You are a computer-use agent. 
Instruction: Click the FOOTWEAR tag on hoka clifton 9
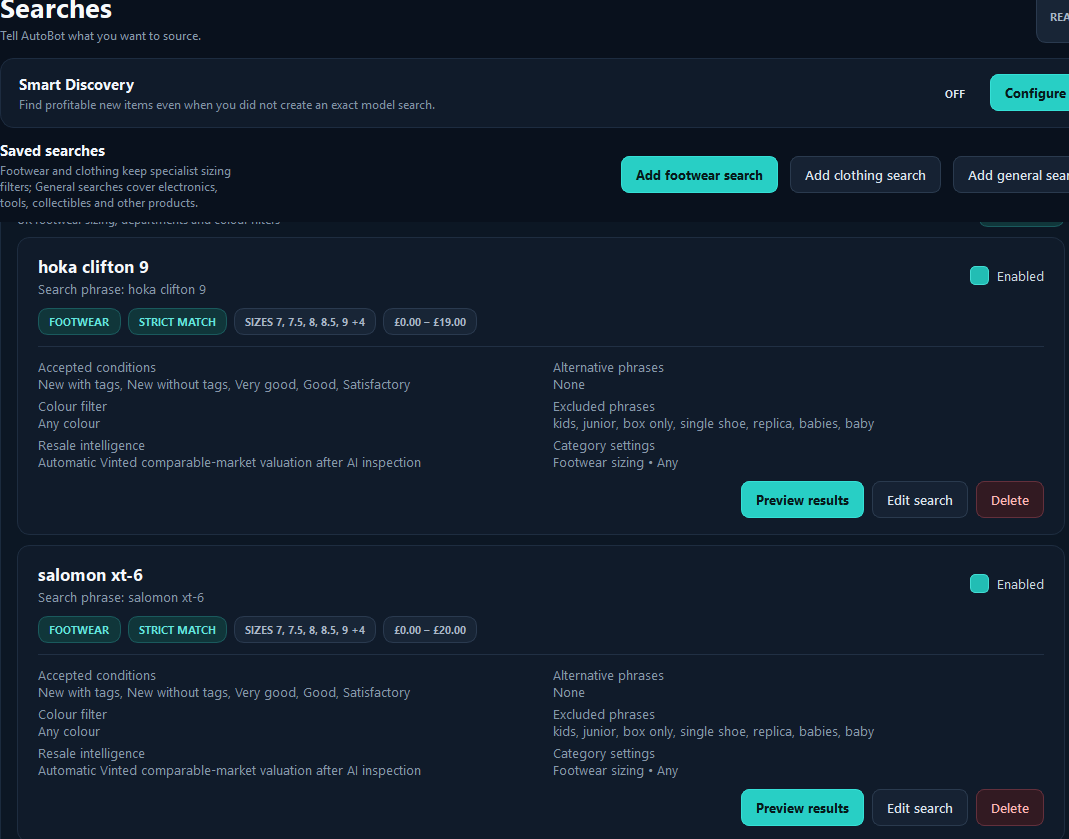79,322
